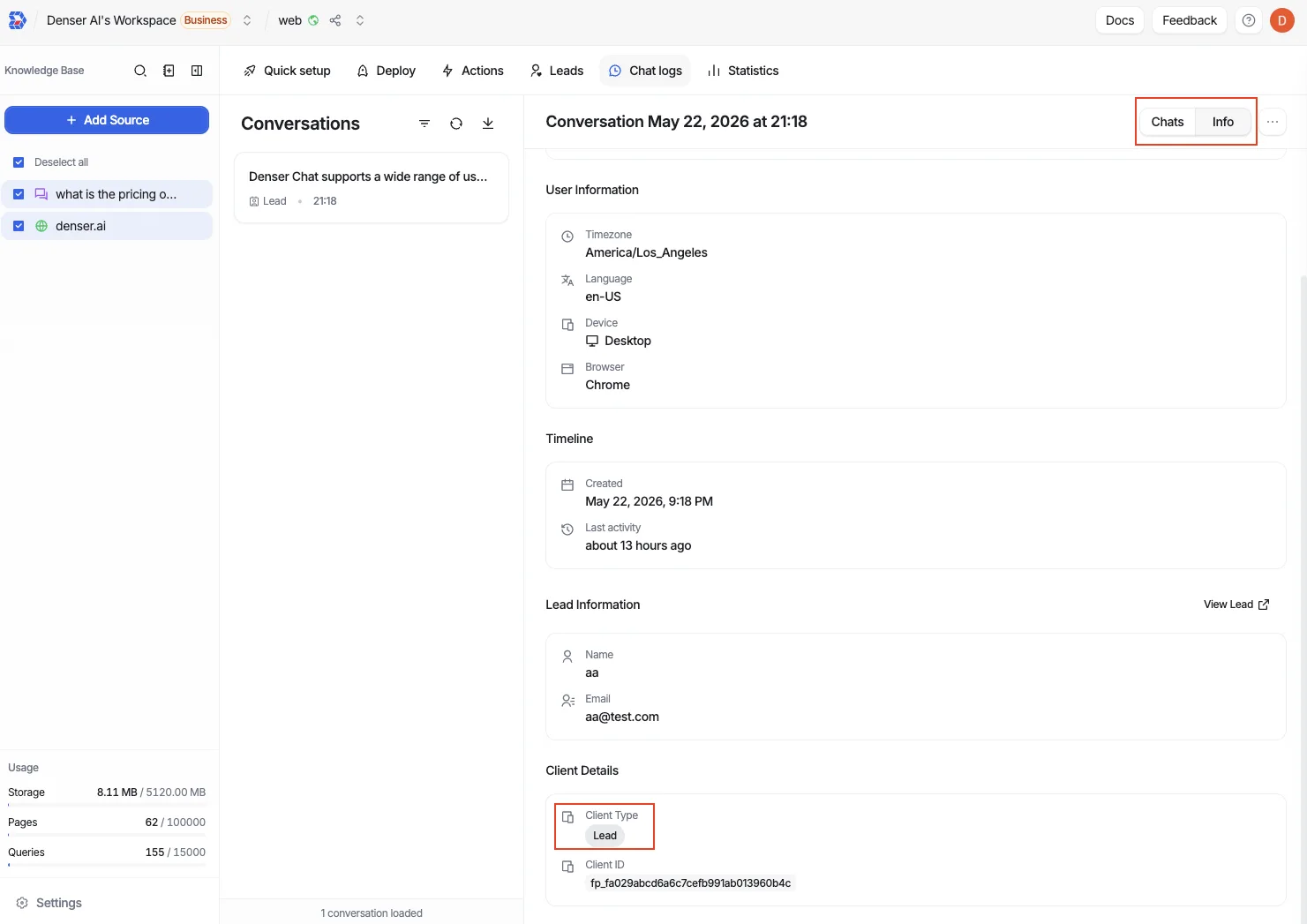Click the Client Type copy icon

[567, 817]
